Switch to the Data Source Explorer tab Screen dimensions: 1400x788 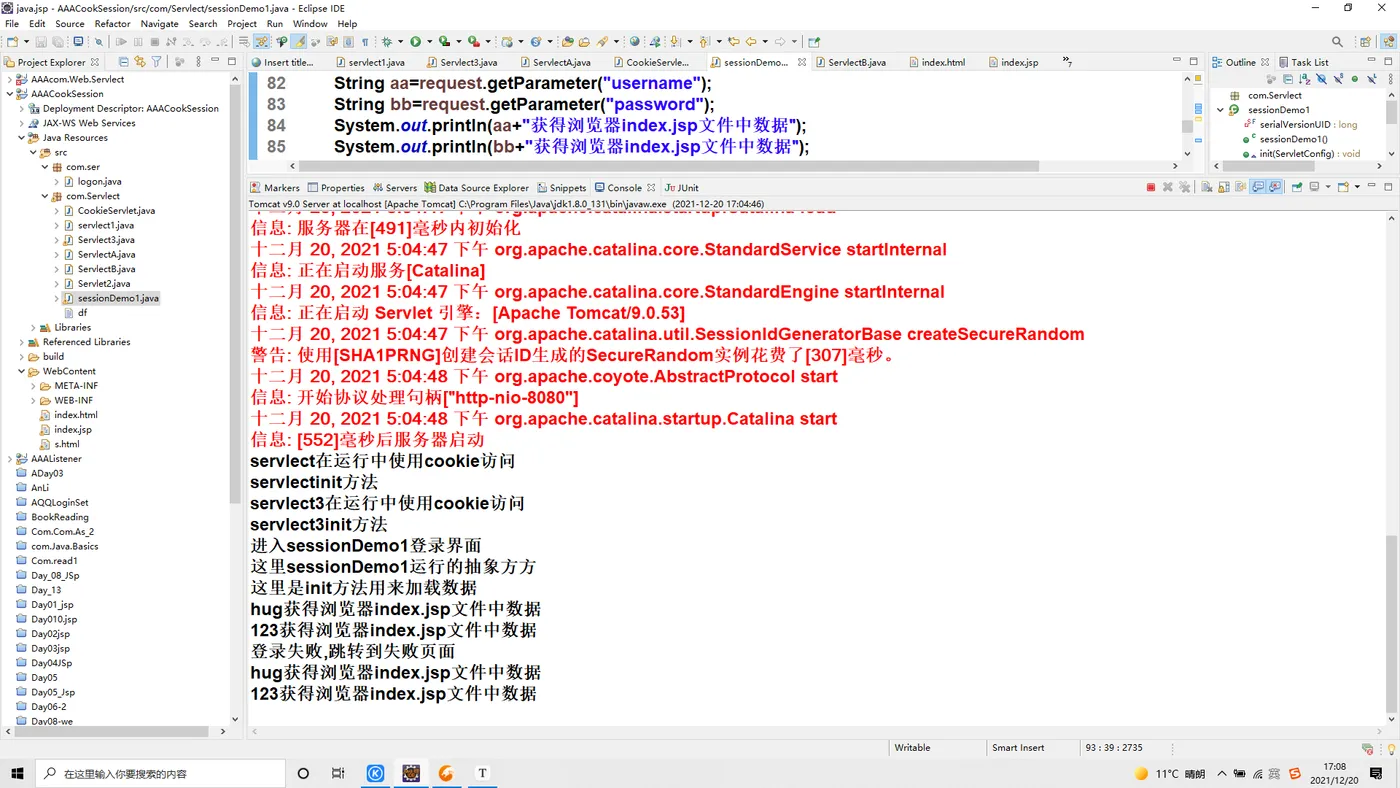click(477, 187)
